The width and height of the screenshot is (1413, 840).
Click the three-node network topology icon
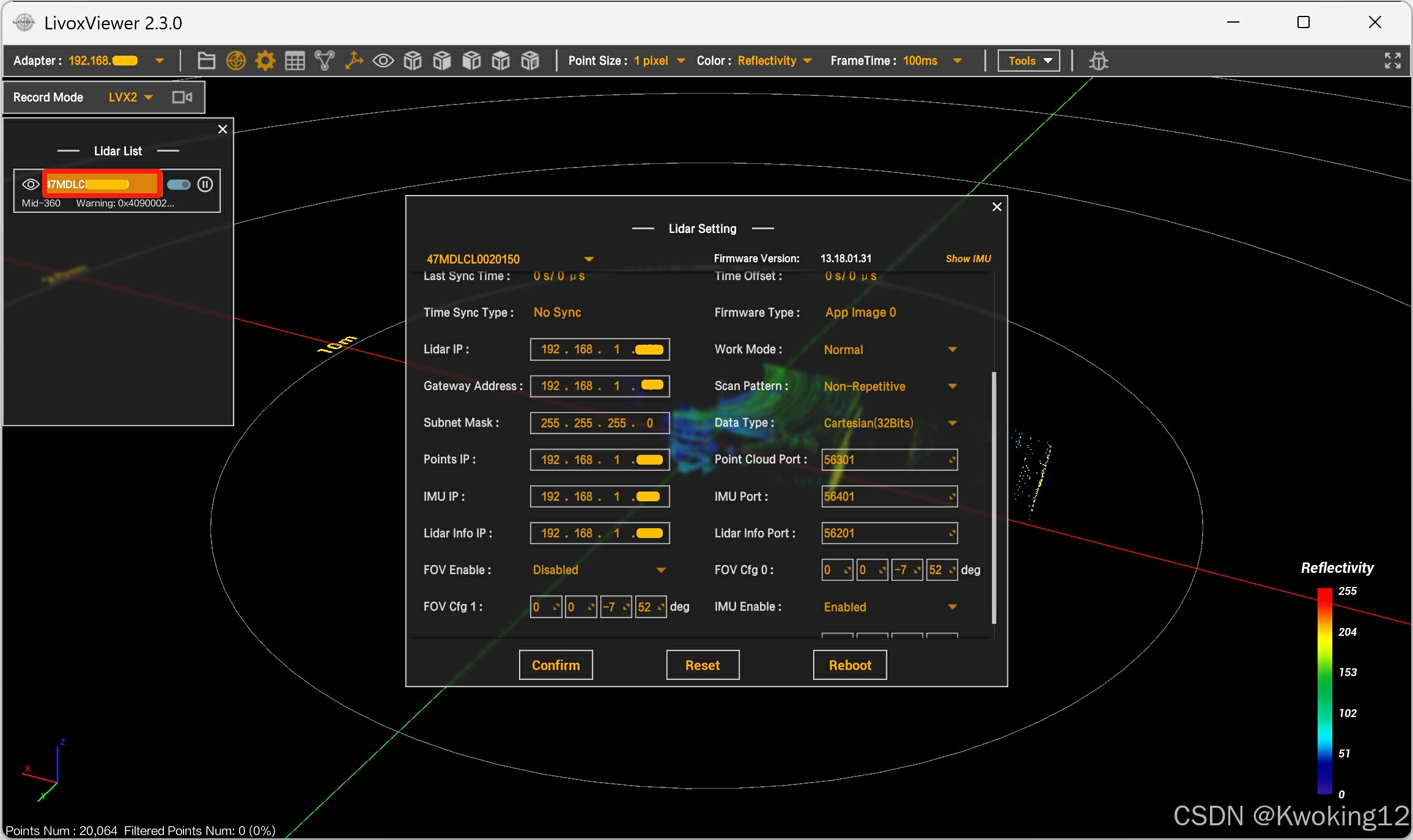pyautogui.click(x=324, y=61)
